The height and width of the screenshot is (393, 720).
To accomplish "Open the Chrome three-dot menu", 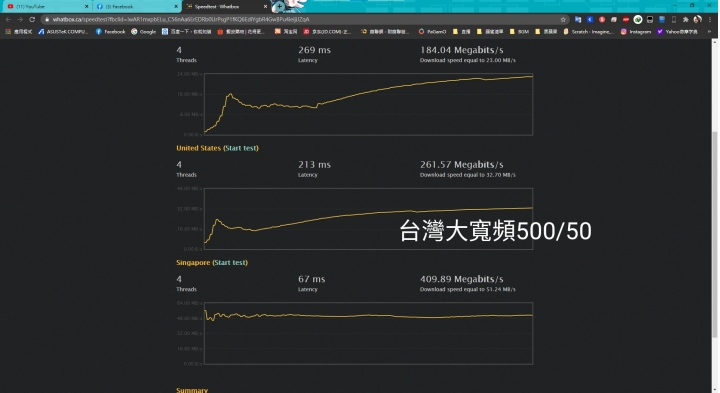I will [710, 19].
